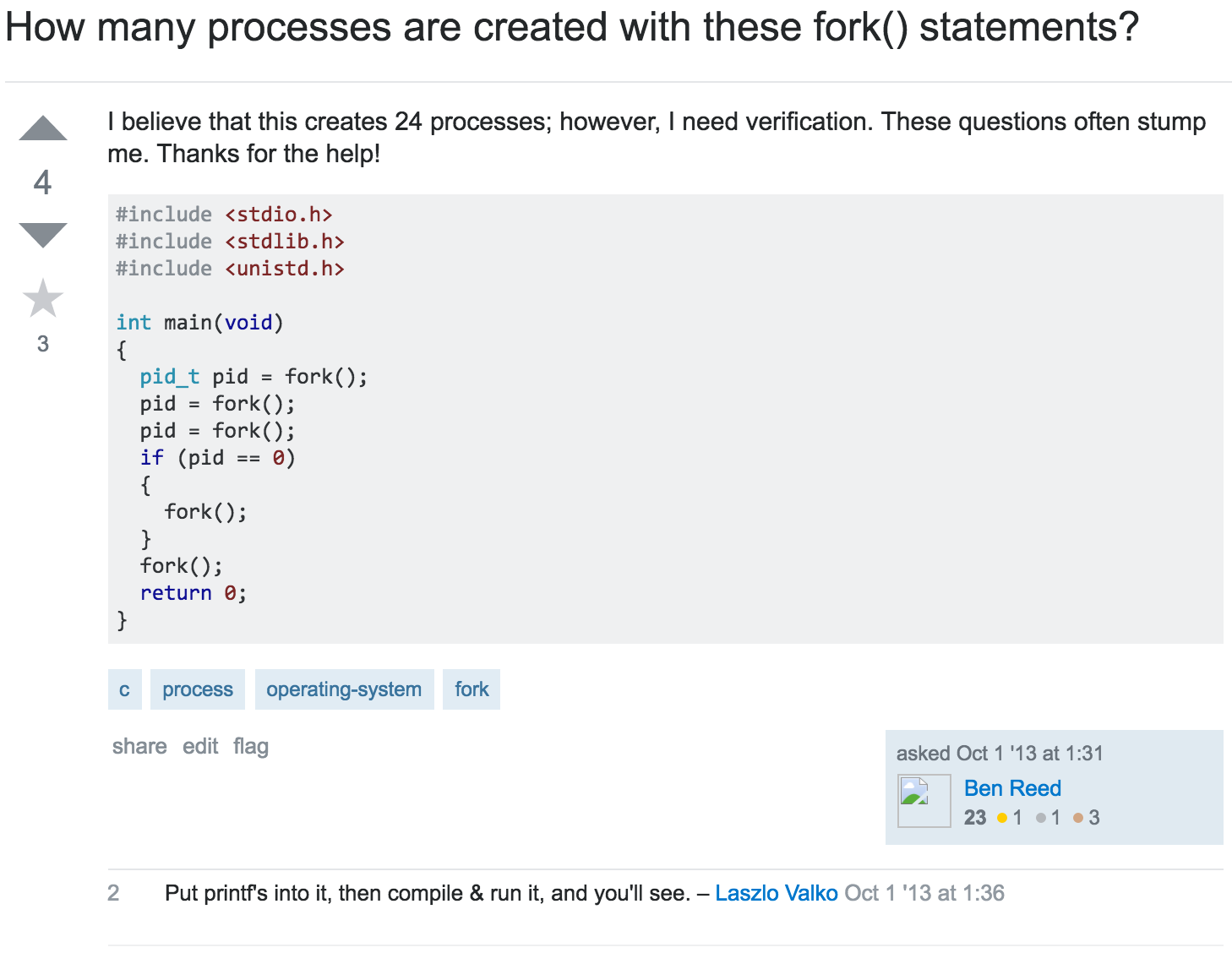The height and width of the screenshot is (953, 1232).
Task: Click the 'if (pid == 0)' line
Action: point(217,458)
